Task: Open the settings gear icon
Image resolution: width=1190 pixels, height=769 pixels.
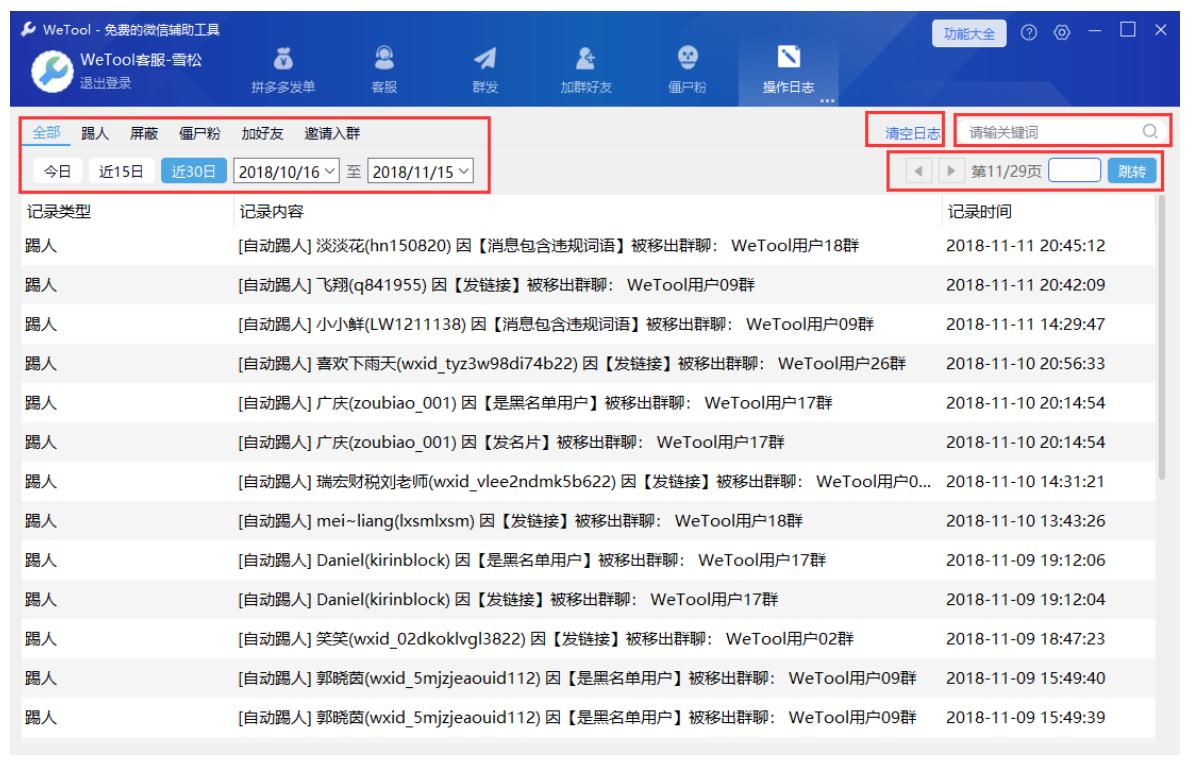Action: pyautogui.click(x=1062, y=33)
